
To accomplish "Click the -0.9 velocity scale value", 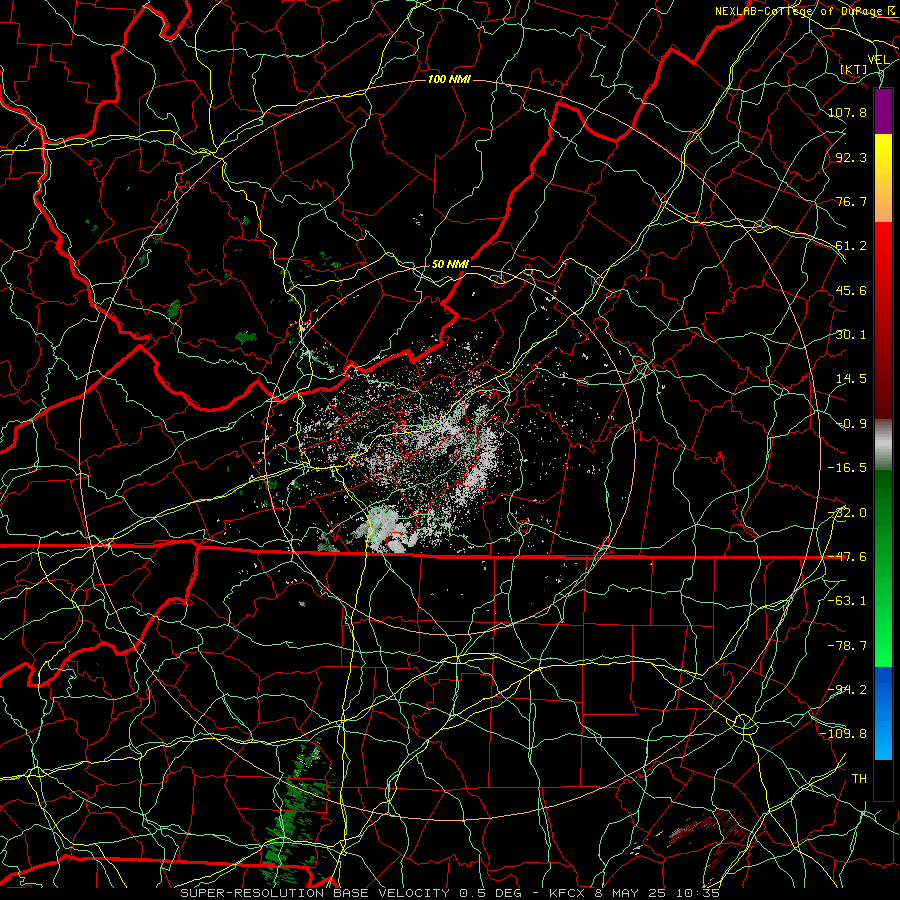I will (x=851, y=424).
